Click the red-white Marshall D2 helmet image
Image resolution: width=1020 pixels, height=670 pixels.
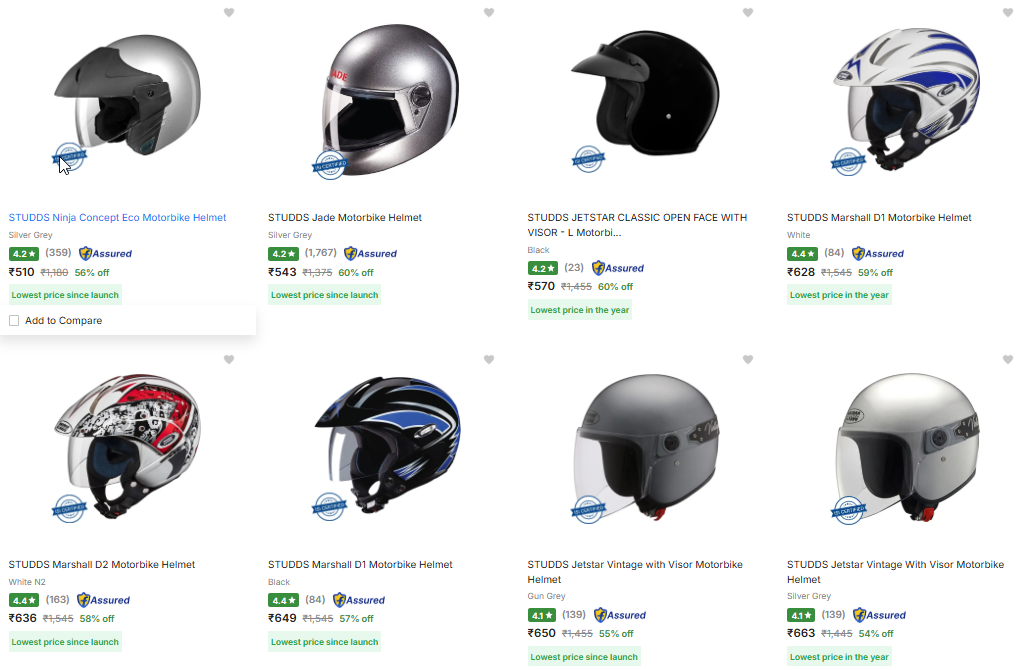(x=128, y=445)
